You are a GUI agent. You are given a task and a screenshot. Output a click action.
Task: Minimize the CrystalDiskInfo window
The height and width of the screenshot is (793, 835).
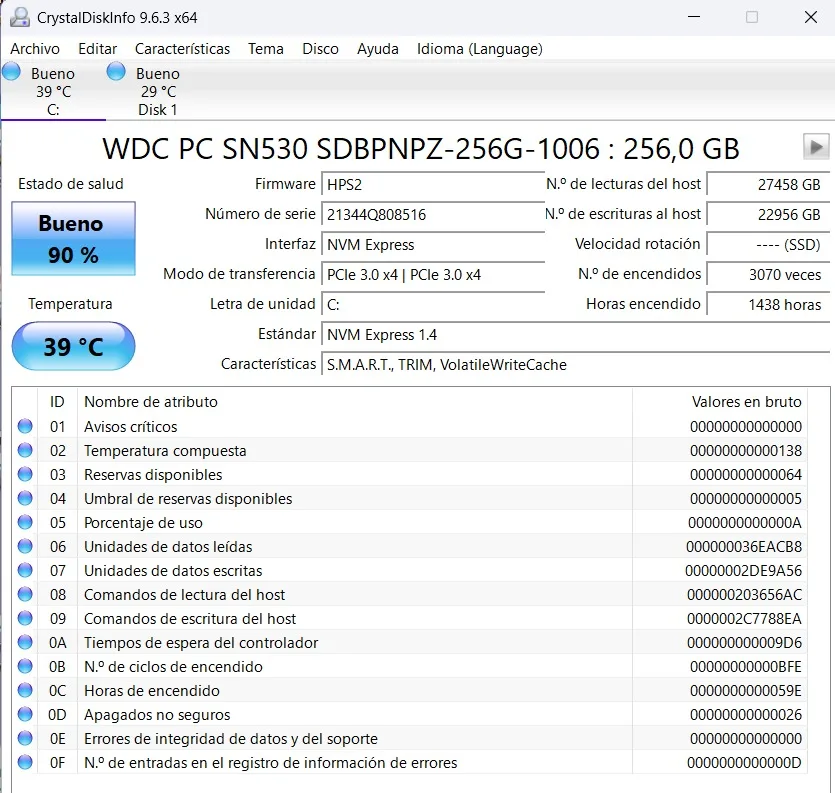[x=693, y=17]
